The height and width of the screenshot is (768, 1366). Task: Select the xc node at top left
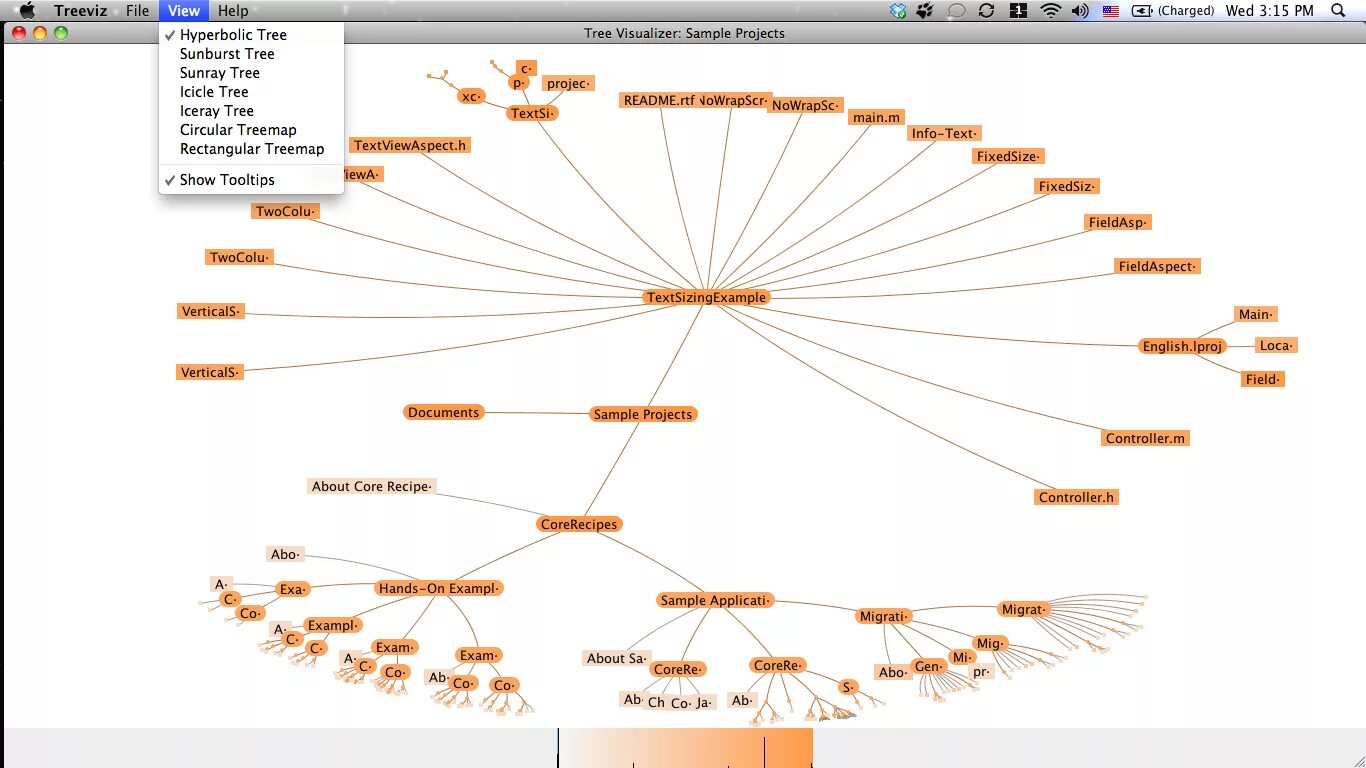tap(471, 97)
